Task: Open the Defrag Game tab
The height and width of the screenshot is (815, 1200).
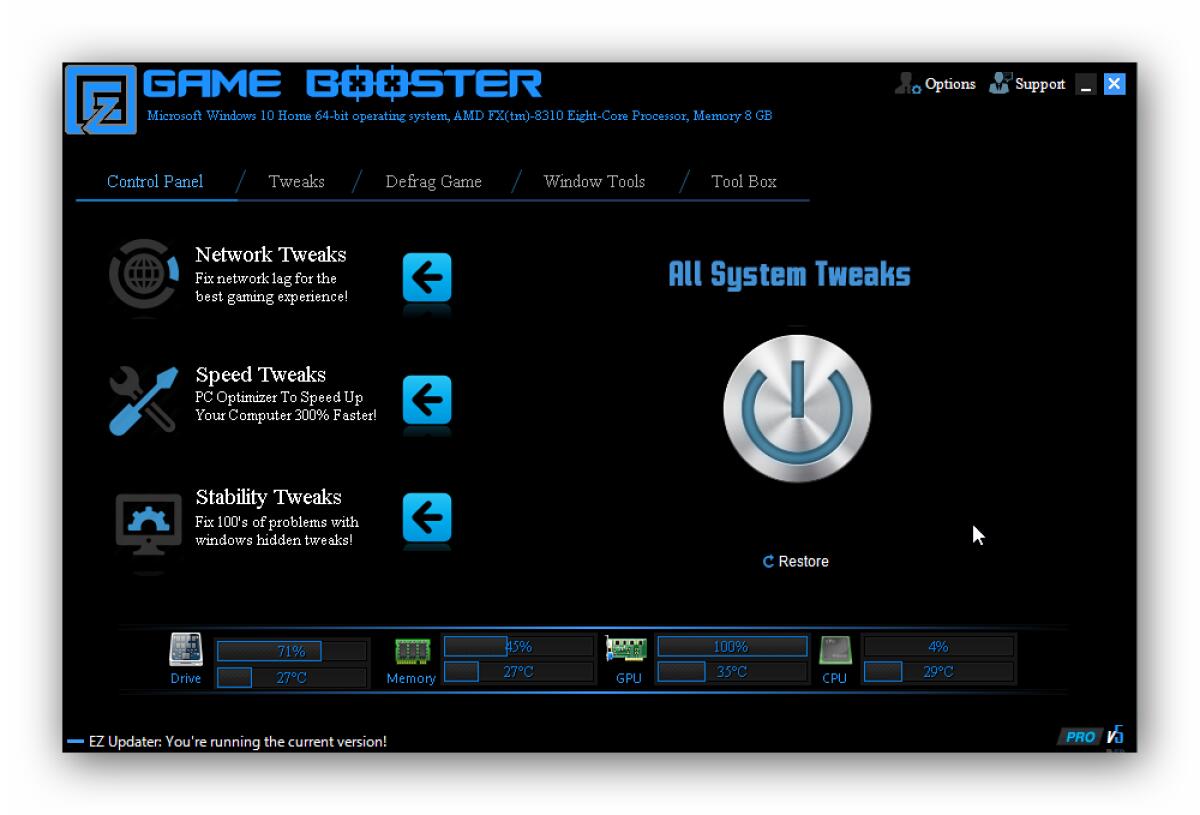Action: click(x=434, y=181)
